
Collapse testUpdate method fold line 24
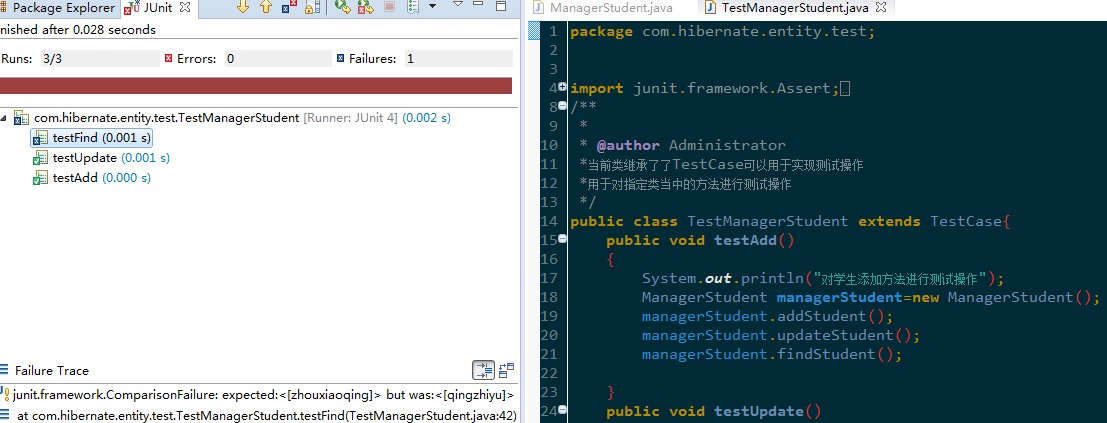(563, 410)
